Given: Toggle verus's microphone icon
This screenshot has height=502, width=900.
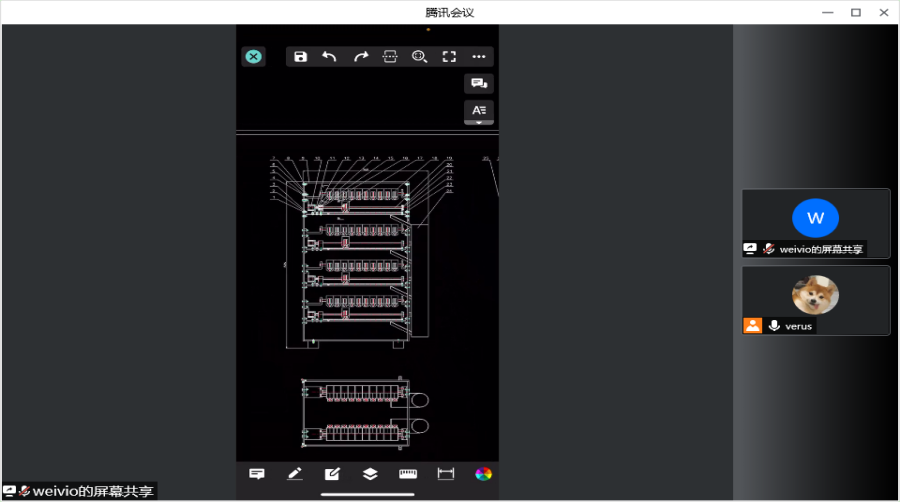Looking at the screenshot, I should click(774, 326).
